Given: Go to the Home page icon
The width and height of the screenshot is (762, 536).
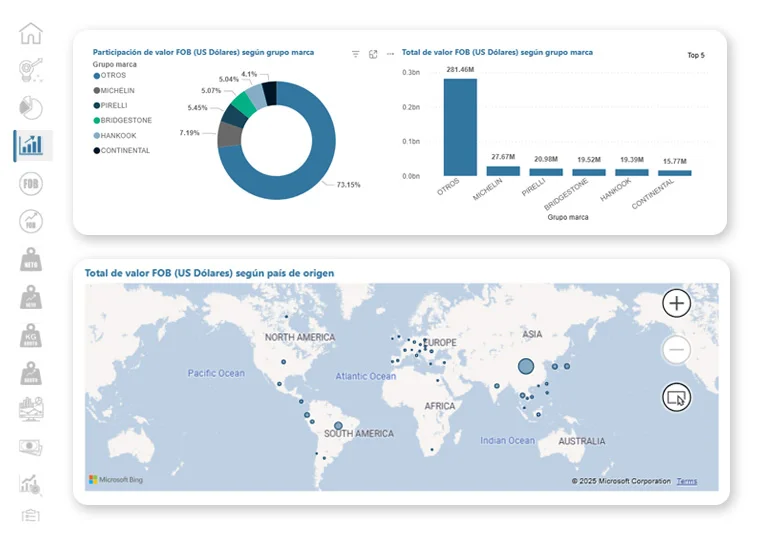Looking at the screenshot, I should pyautogui.click(x=31, y=34).
